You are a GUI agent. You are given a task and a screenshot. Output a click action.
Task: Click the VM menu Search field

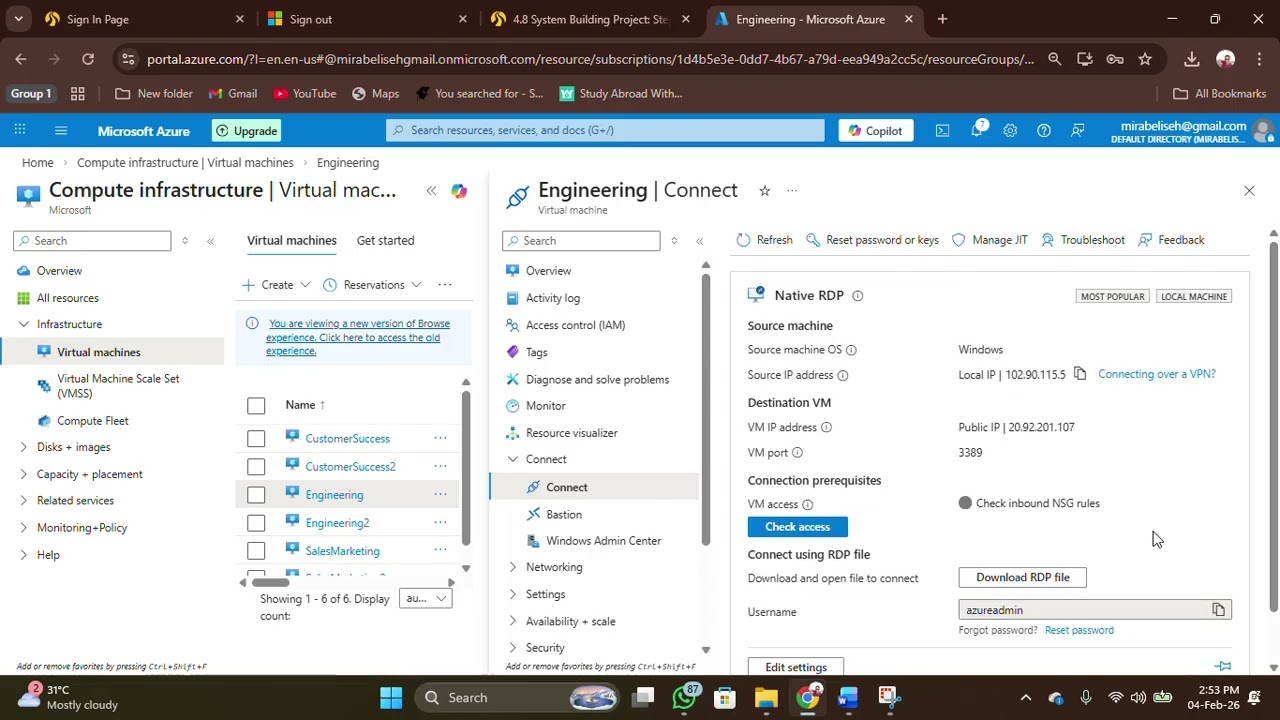pyautogui.click(x=581, y=241)
